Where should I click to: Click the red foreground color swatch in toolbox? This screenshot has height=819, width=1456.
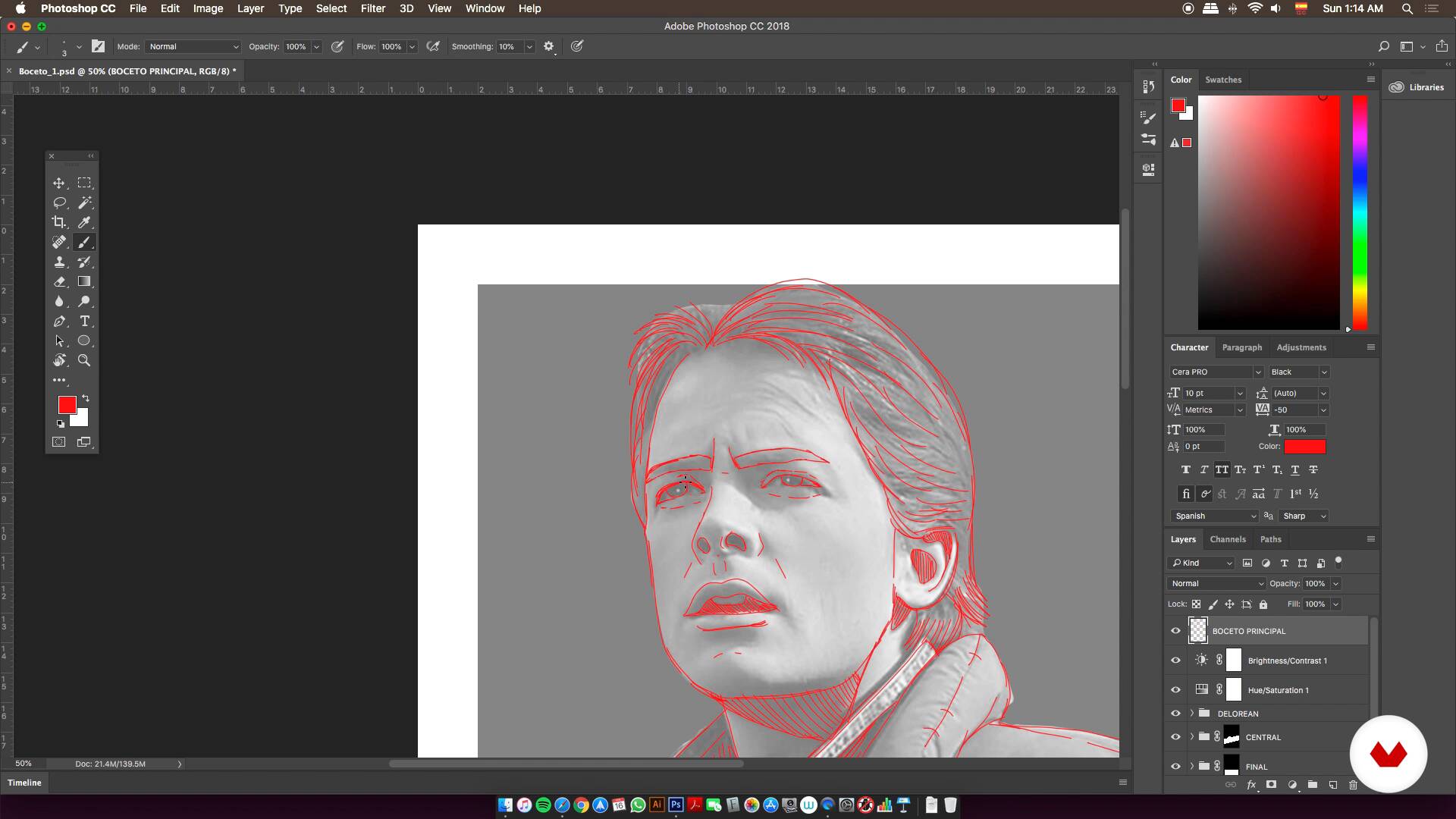pyautogui.click(x=67, y=405)
